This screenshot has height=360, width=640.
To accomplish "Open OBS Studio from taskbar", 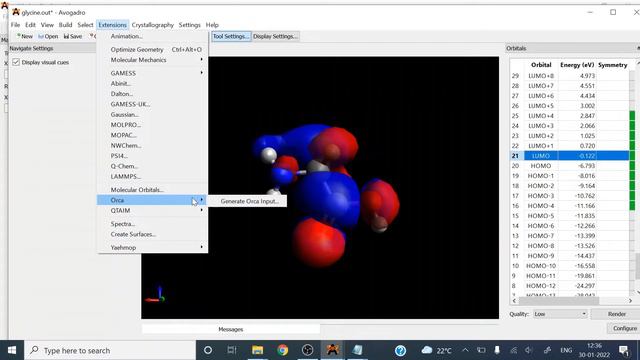I will [307, 350].
